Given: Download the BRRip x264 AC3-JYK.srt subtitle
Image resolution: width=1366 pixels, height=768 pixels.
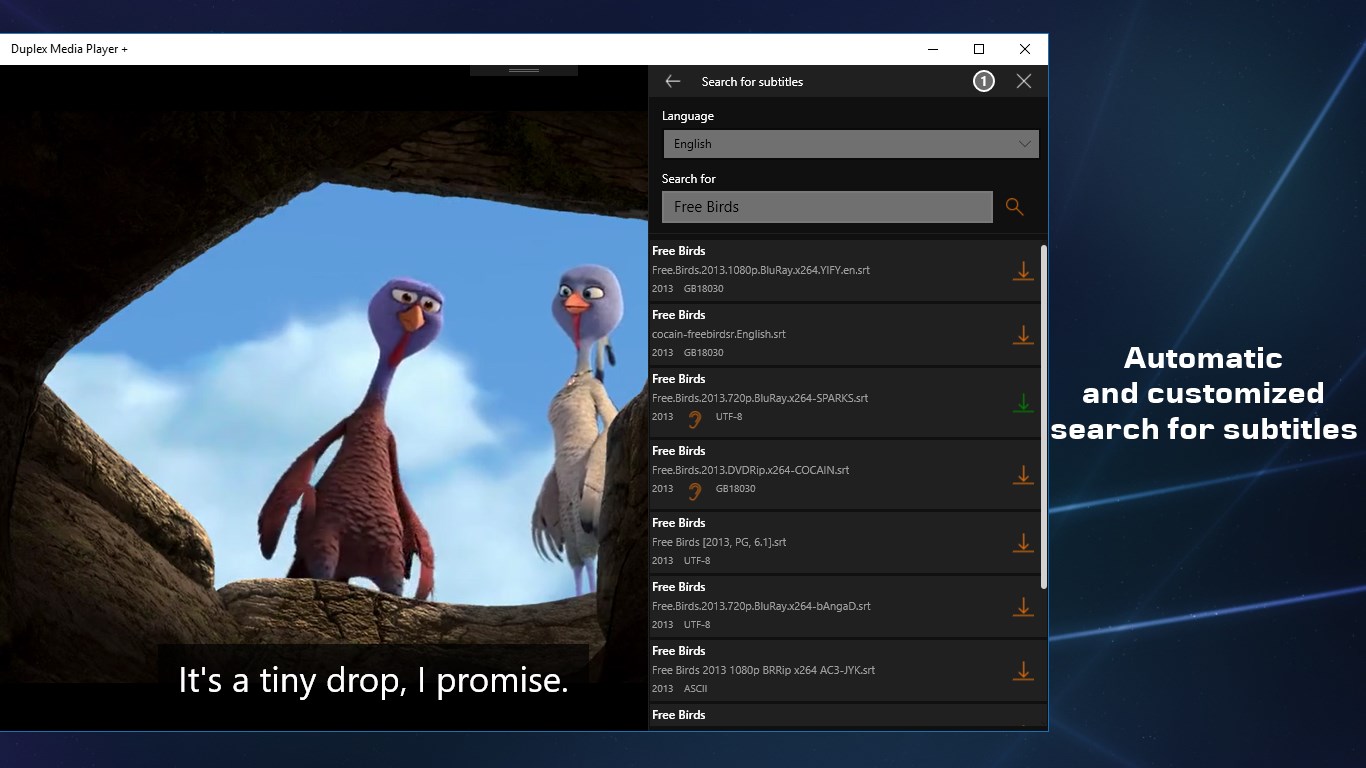Looking at the screenshot, I should click(1023, 671).
